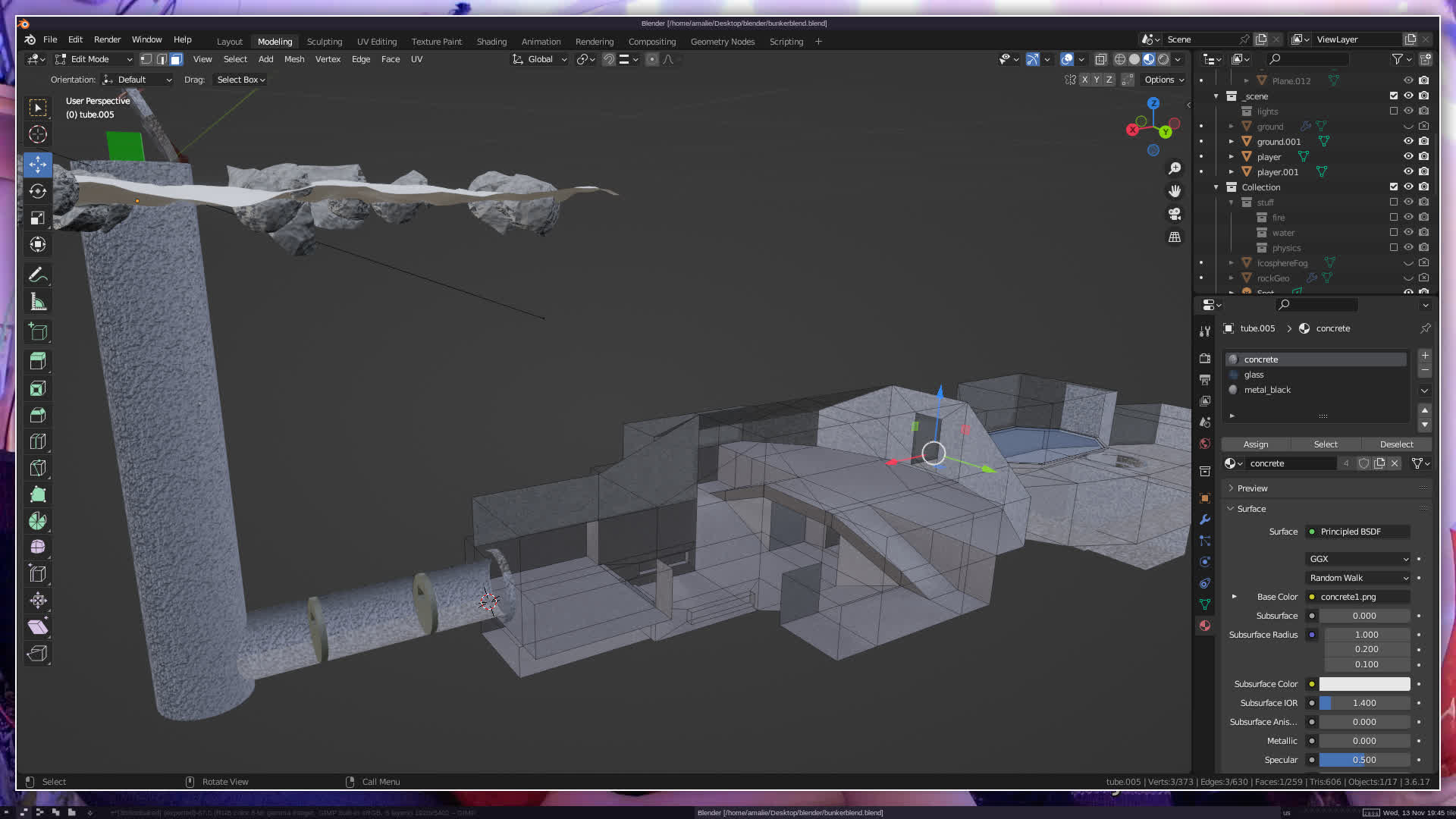Click the Subsurface Color swatch
Viewport: 1456px width, 819px height.
[x=1364, y=684]
